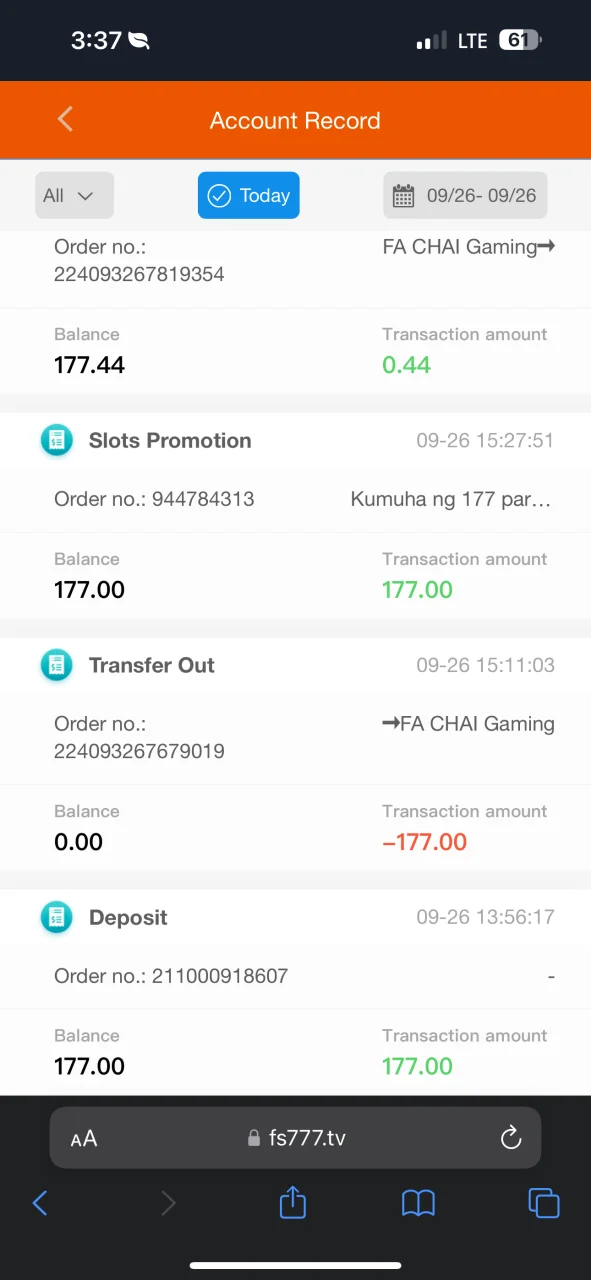
Task: Tap the Safari share icon
Action: [x=292, y=1202]
